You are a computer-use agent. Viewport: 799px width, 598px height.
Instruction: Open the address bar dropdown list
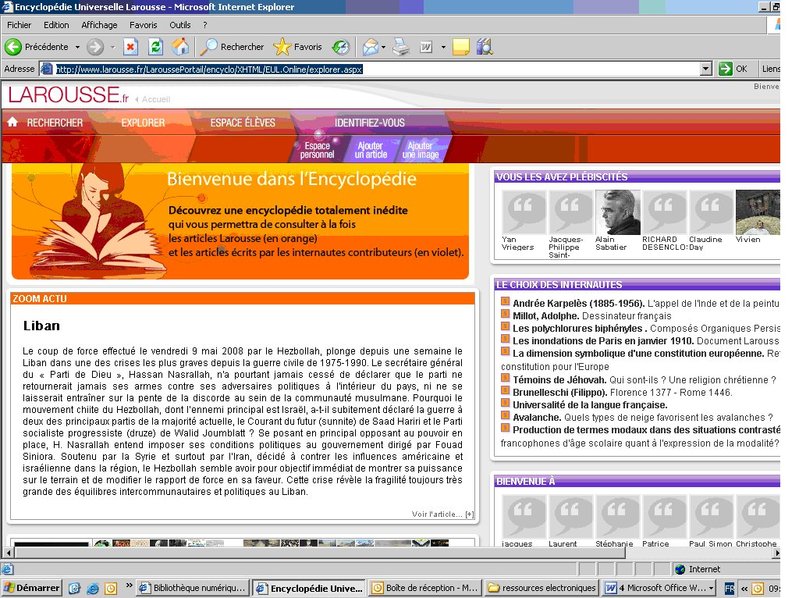pos(706,69)
